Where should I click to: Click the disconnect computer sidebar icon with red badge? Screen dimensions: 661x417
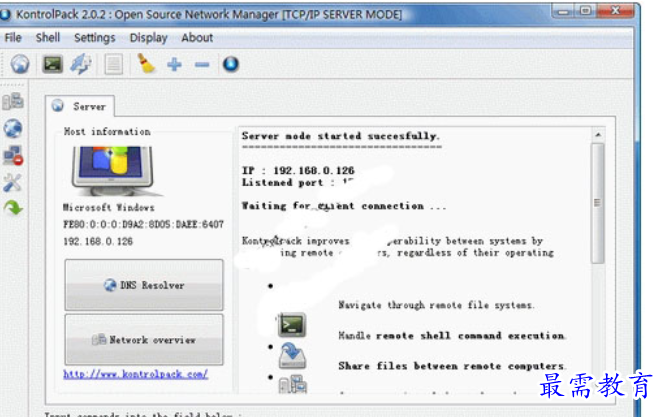(x=13, y=156)
